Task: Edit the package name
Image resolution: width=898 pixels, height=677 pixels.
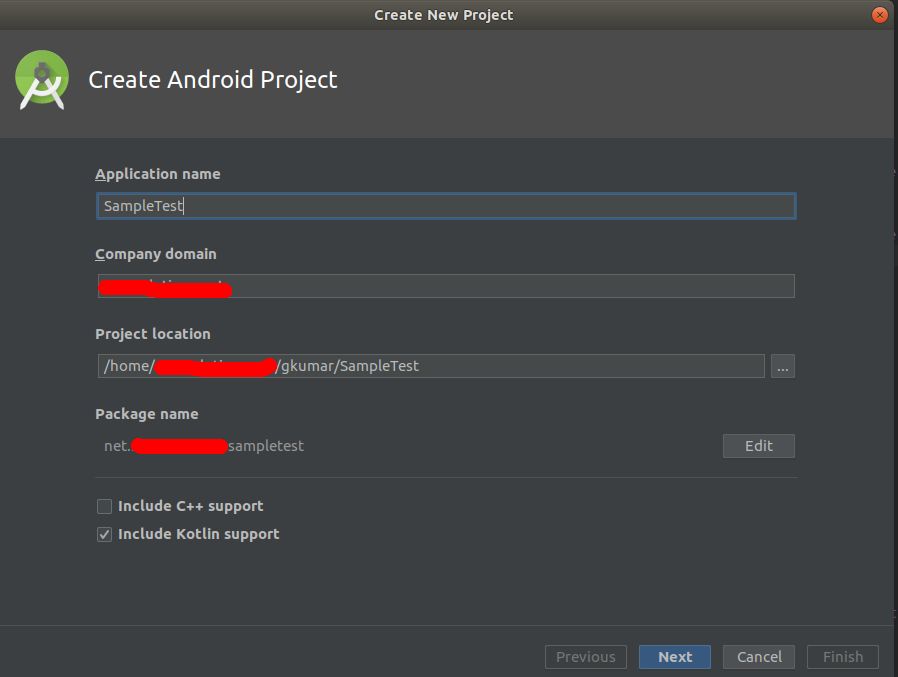Action: [758, 446]
